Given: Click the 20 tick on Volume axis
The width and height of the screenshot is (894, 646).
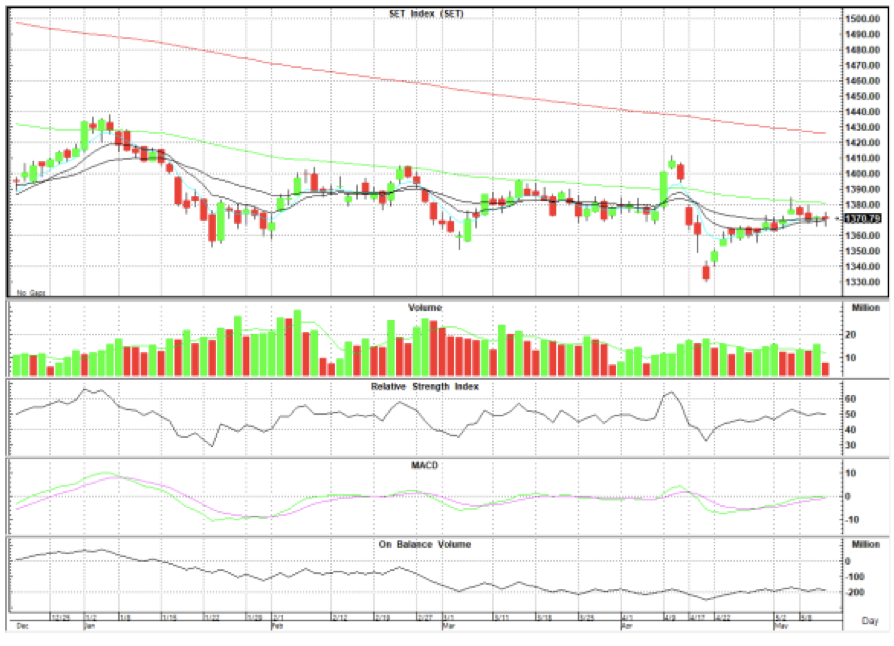Looking at the screenshot, I should click(x=851, y=335).
